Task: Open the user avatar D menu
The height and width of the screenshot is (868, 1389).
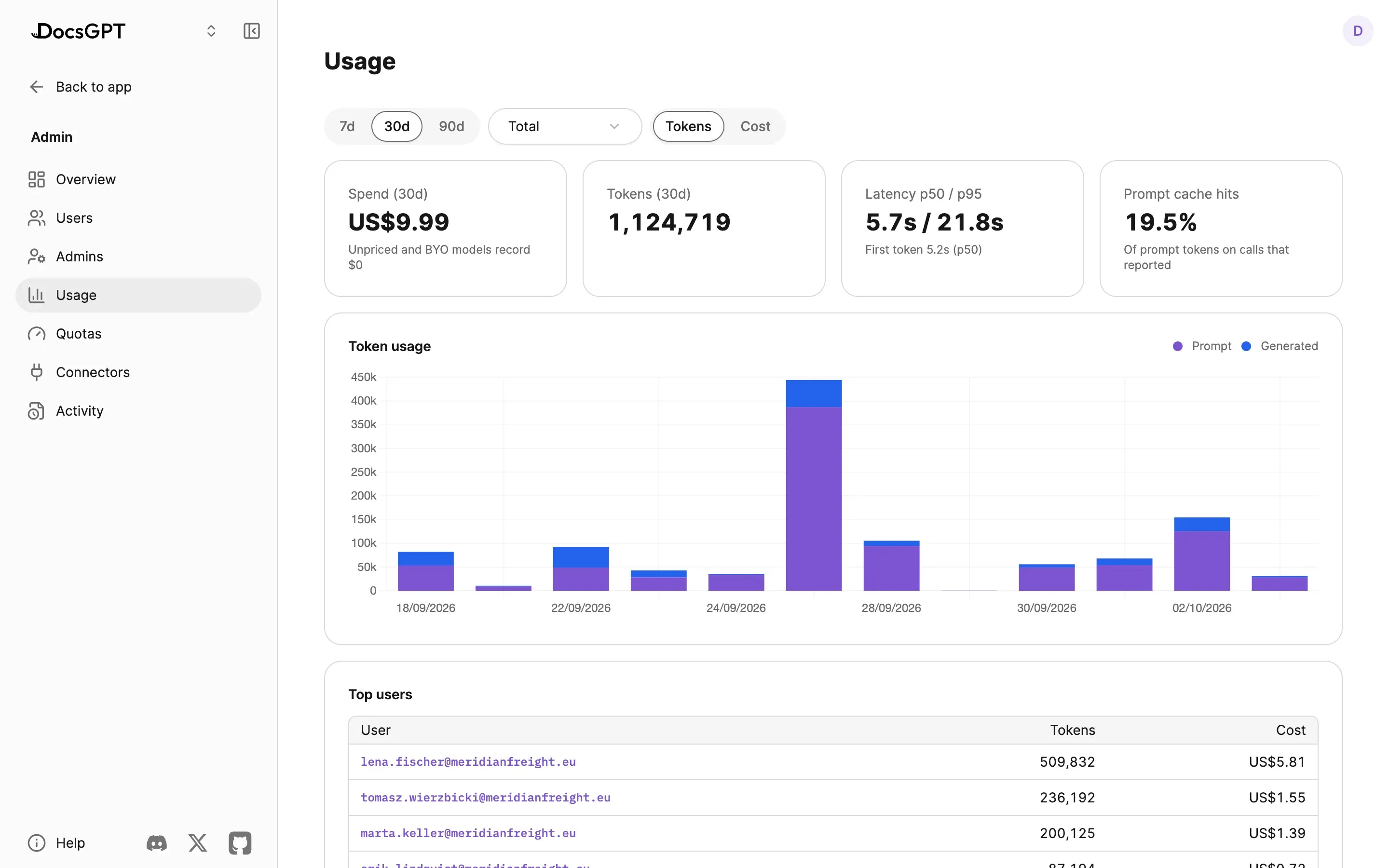Action: [1358, 31]
